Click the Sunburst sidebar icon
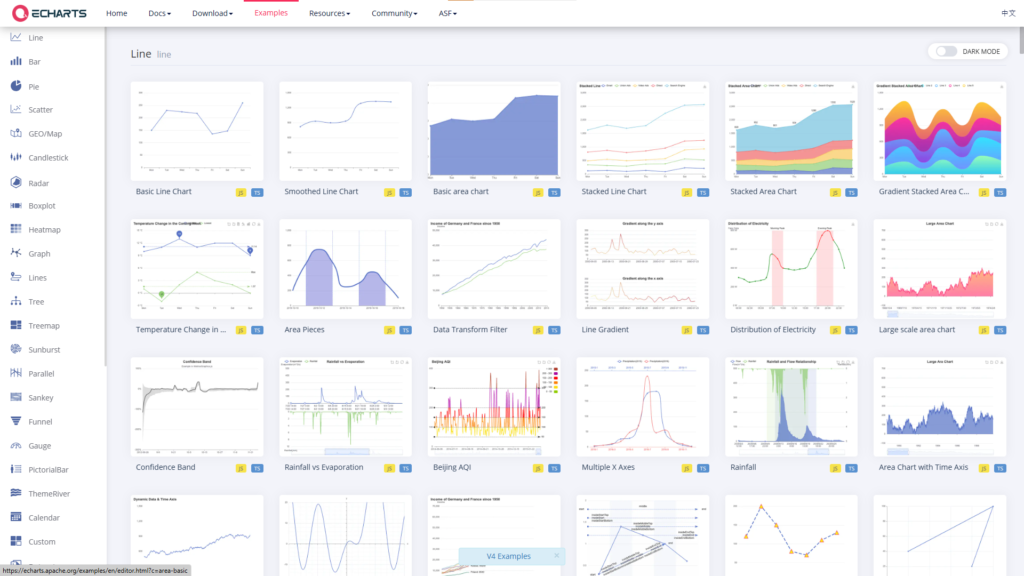Viewport: 1024px width, 576px height. pyautogui.click(x=16, y=350)
